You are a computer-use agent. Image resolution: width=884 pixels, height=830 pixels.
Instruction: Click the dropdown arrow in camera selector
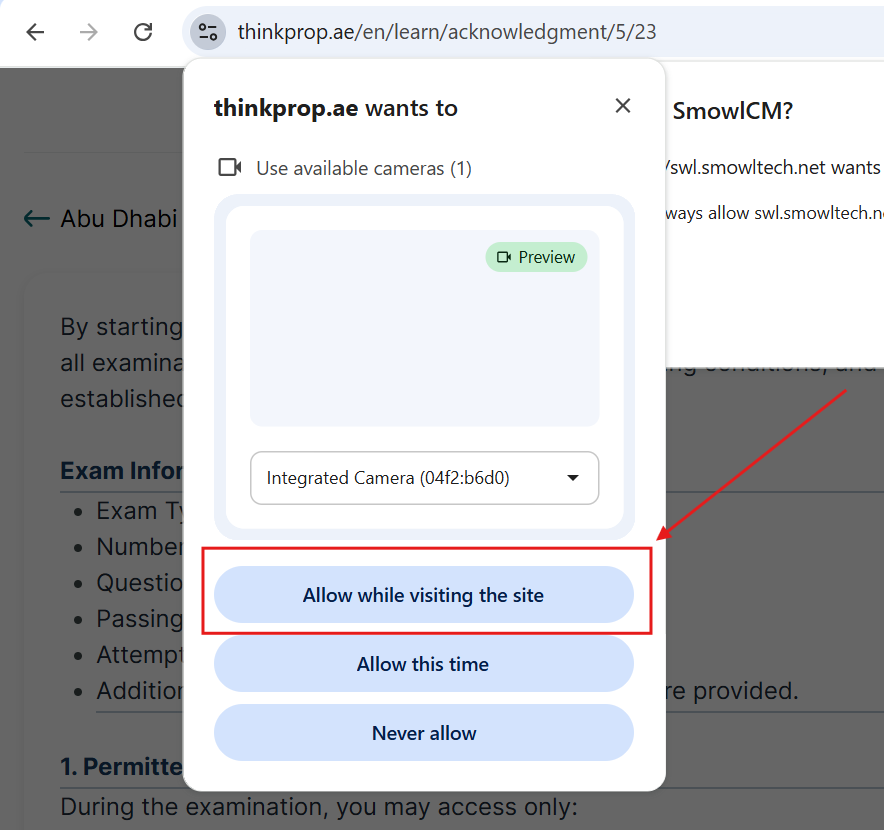click(x=573, y=478)
